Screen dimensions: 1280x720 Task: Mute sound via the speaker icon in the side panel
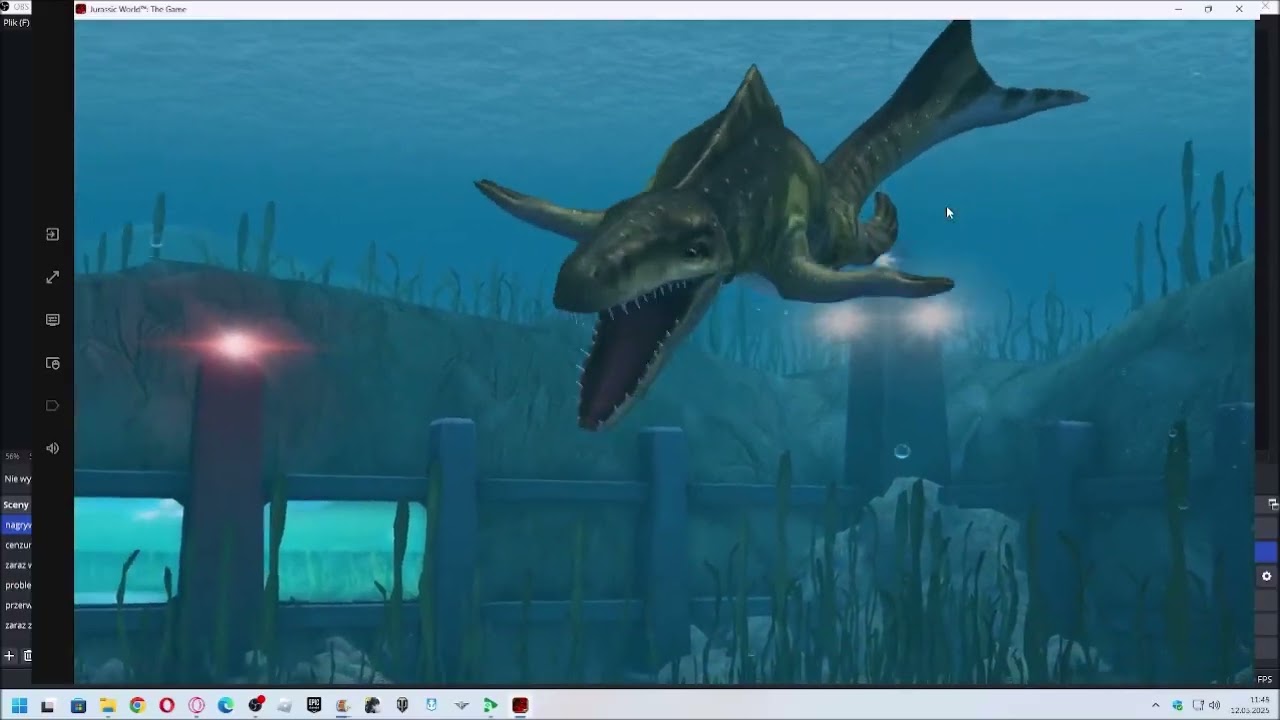[53, 448]
